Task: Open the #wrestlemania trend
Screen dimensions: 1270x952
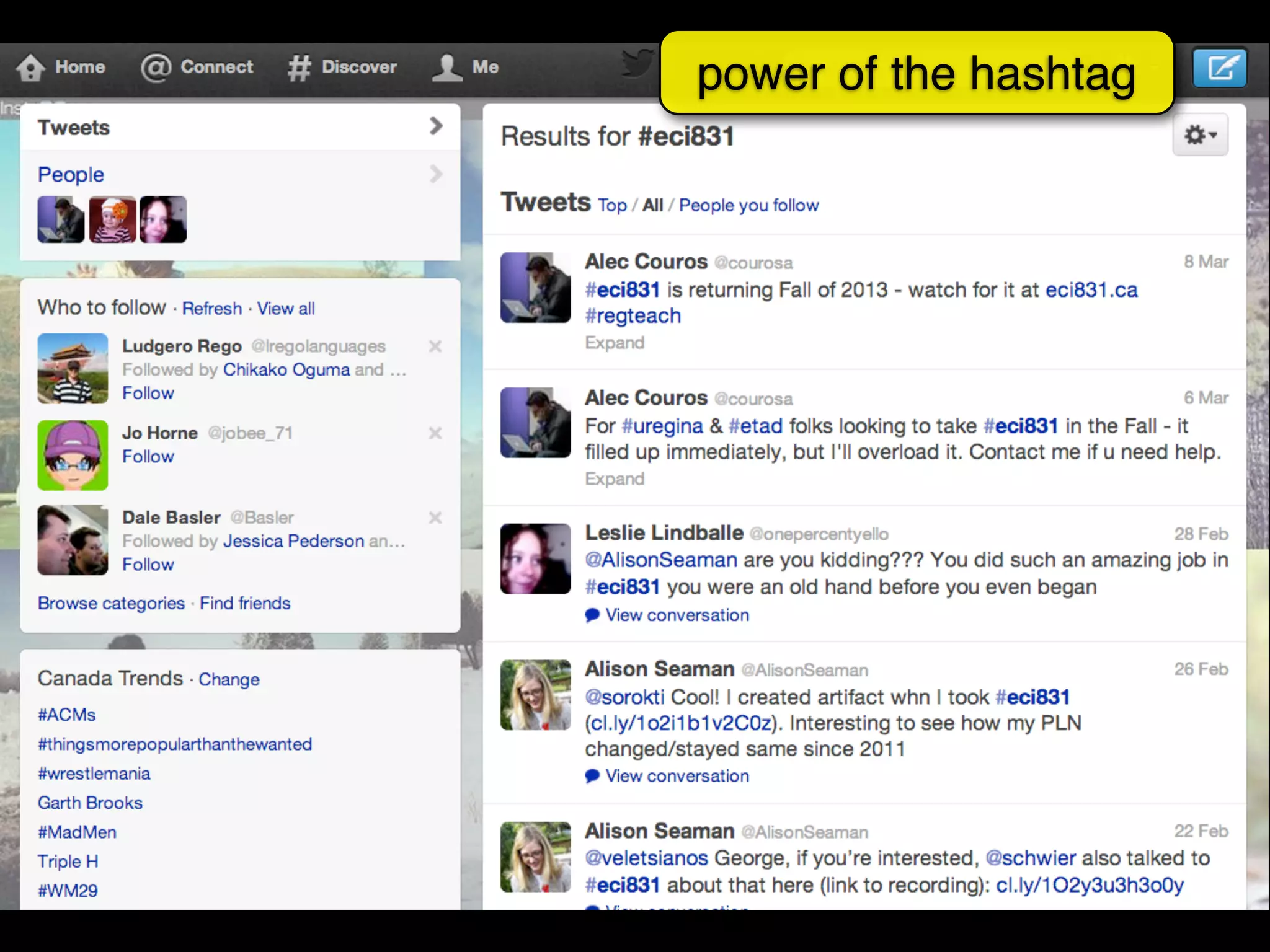Action: (x=94, y=773)
